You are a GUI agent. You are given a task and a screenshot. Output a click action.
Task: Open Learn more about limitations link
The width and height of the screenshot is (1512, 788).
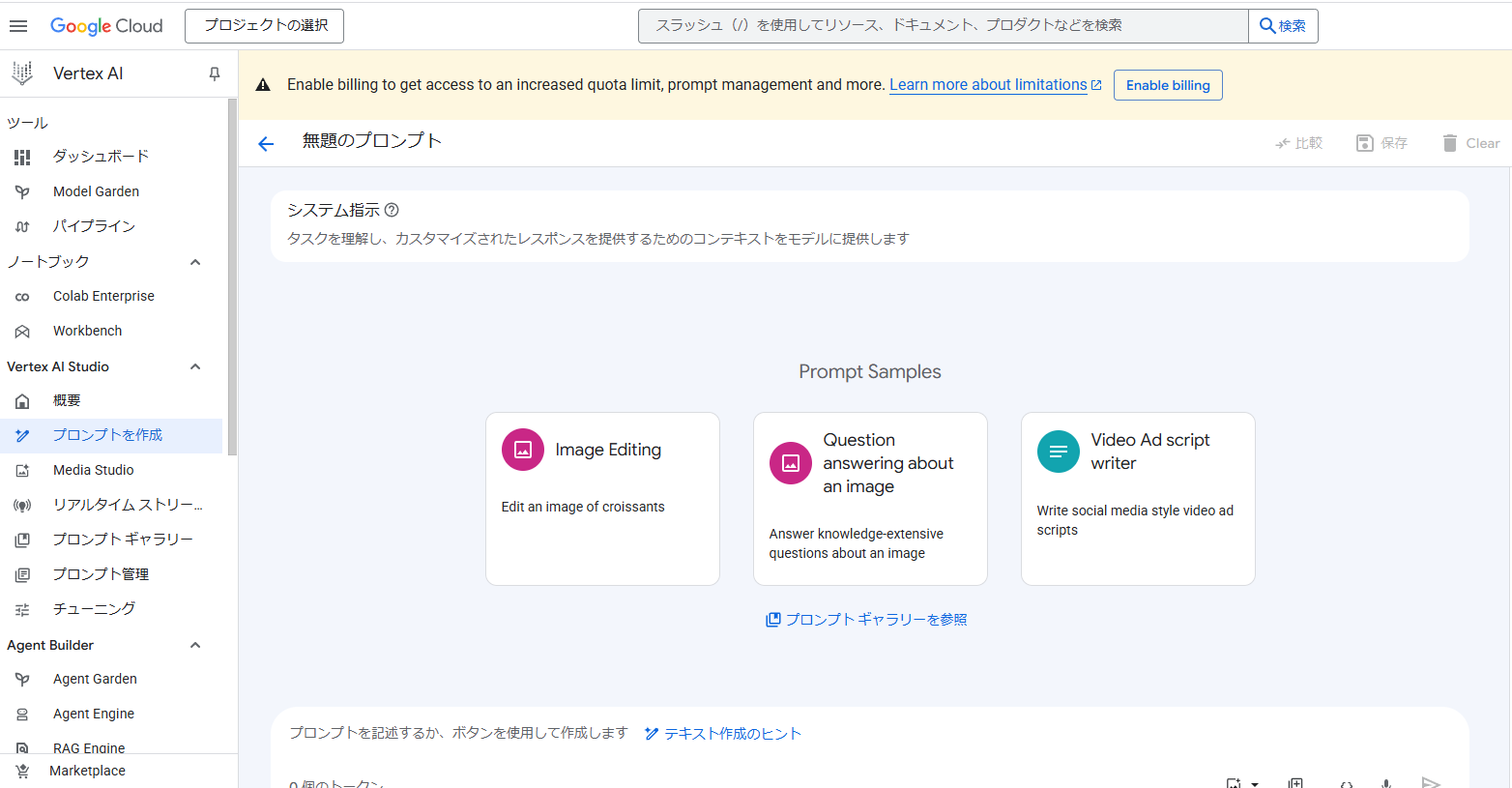tap(988, 85)
